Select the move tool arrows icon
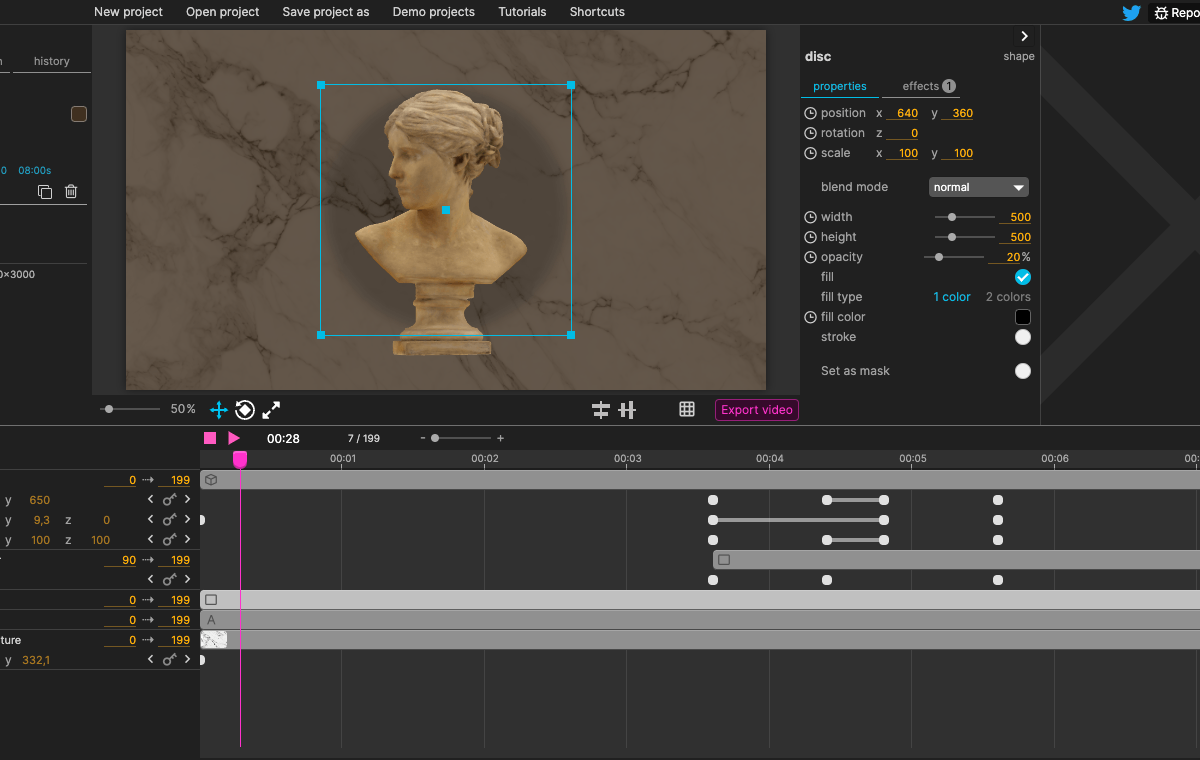This screenshot has height=760, width=1200. coord(218,410)
